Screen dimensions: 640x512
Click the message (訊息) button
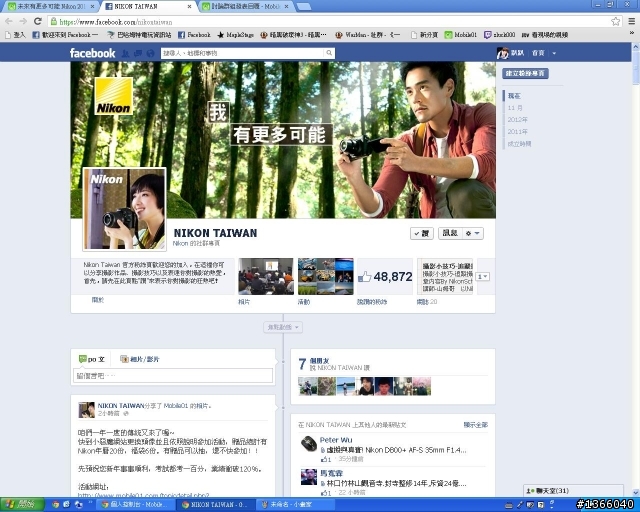(450, 233)
